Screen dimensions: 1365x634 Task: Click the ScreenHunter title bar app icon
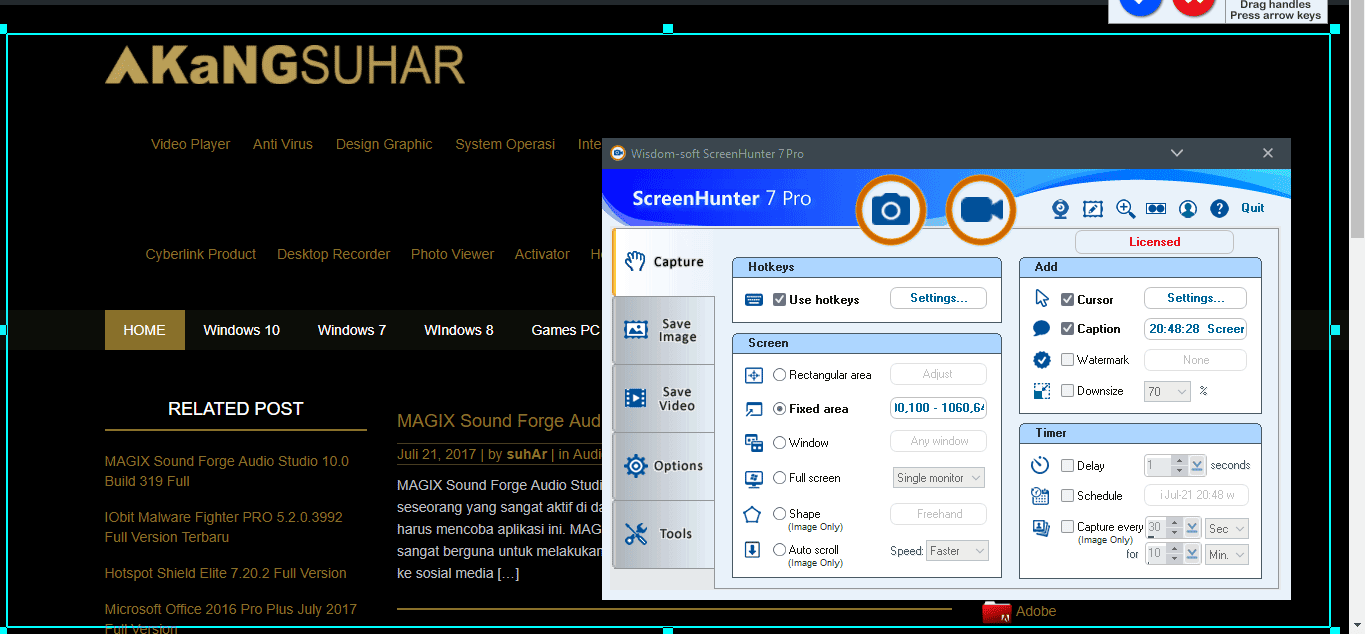click(x=618, y=153)
